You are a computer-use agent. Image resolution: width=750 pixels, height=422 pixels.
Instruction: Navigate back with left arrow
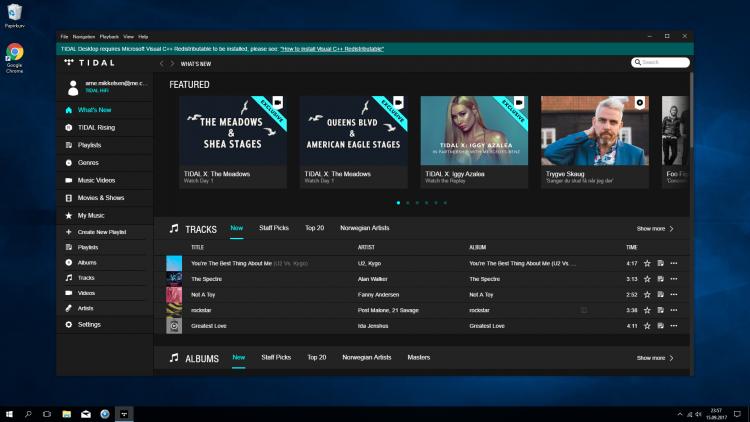(x=162, y=64)
